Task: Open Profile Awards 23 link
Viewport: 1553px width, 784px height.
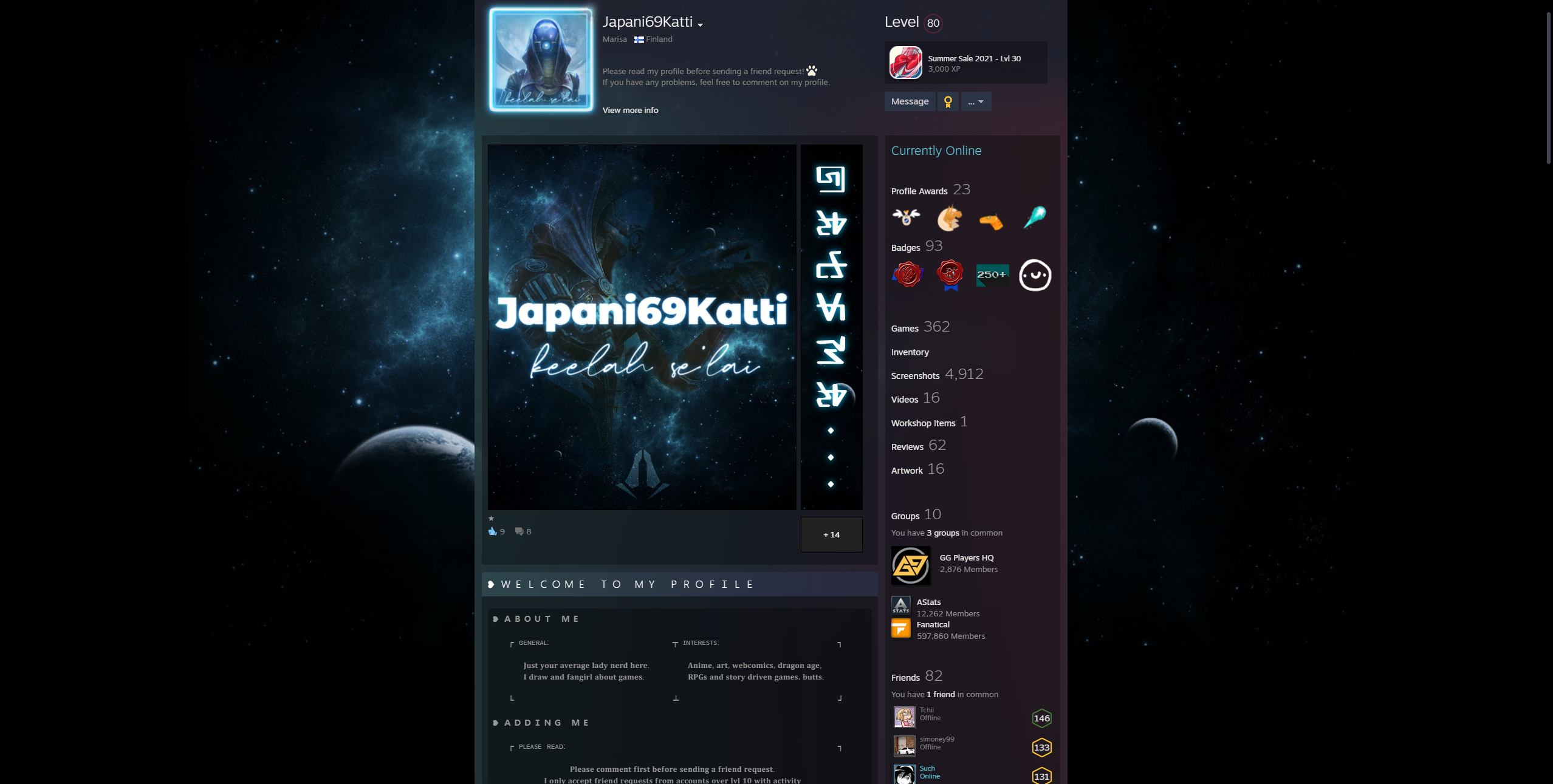Action: click(931, 190)
